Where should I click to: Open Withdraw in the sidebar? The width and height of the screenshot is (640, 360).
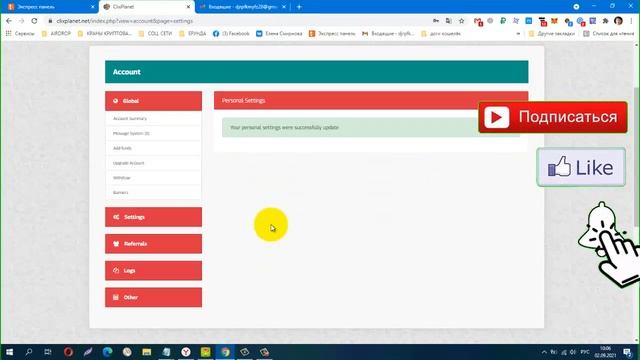(x=153, y=178)
